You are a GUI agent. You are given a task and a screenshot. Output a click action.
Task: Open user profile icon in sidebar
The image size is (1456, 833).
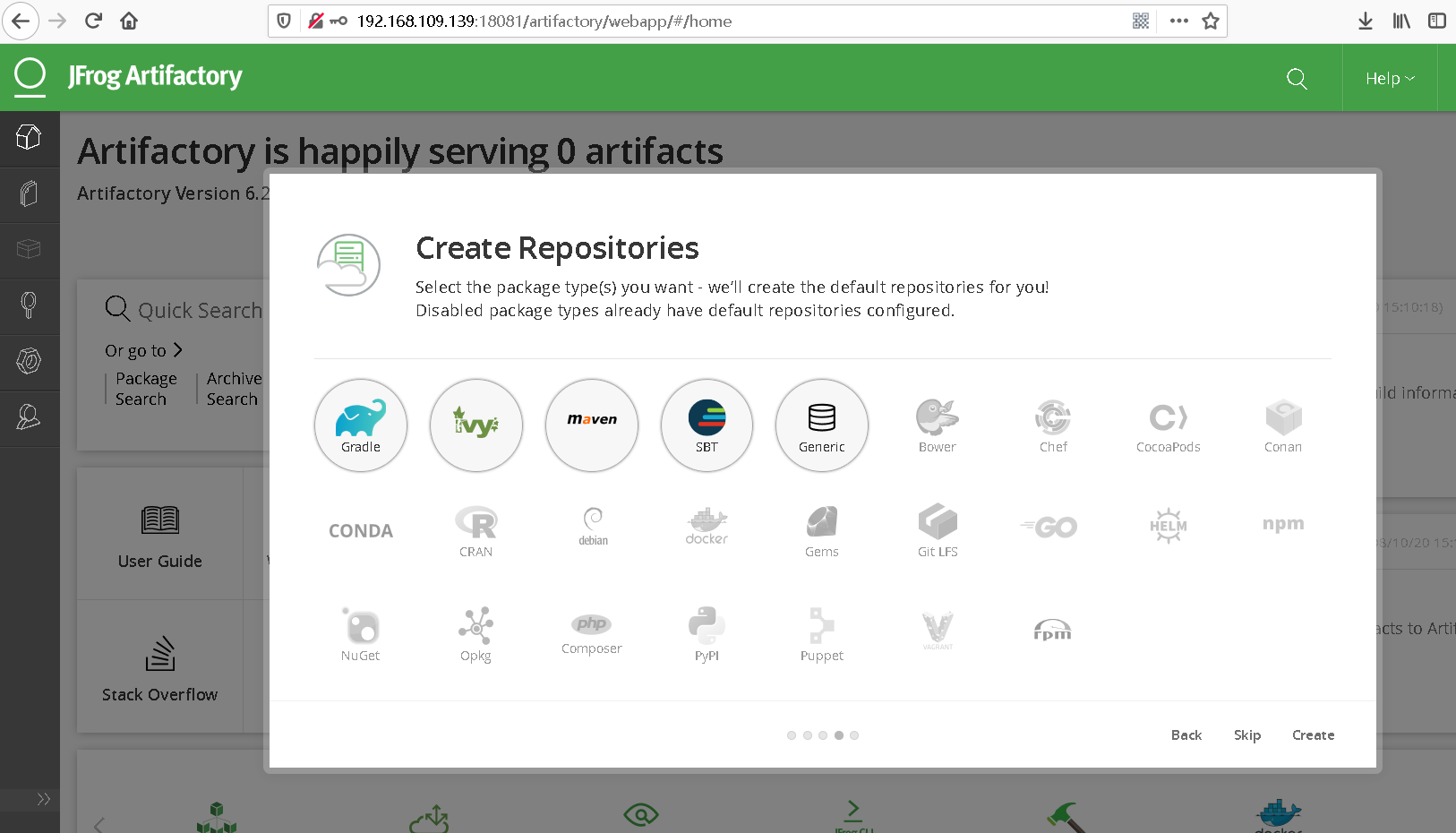point(30,416)
